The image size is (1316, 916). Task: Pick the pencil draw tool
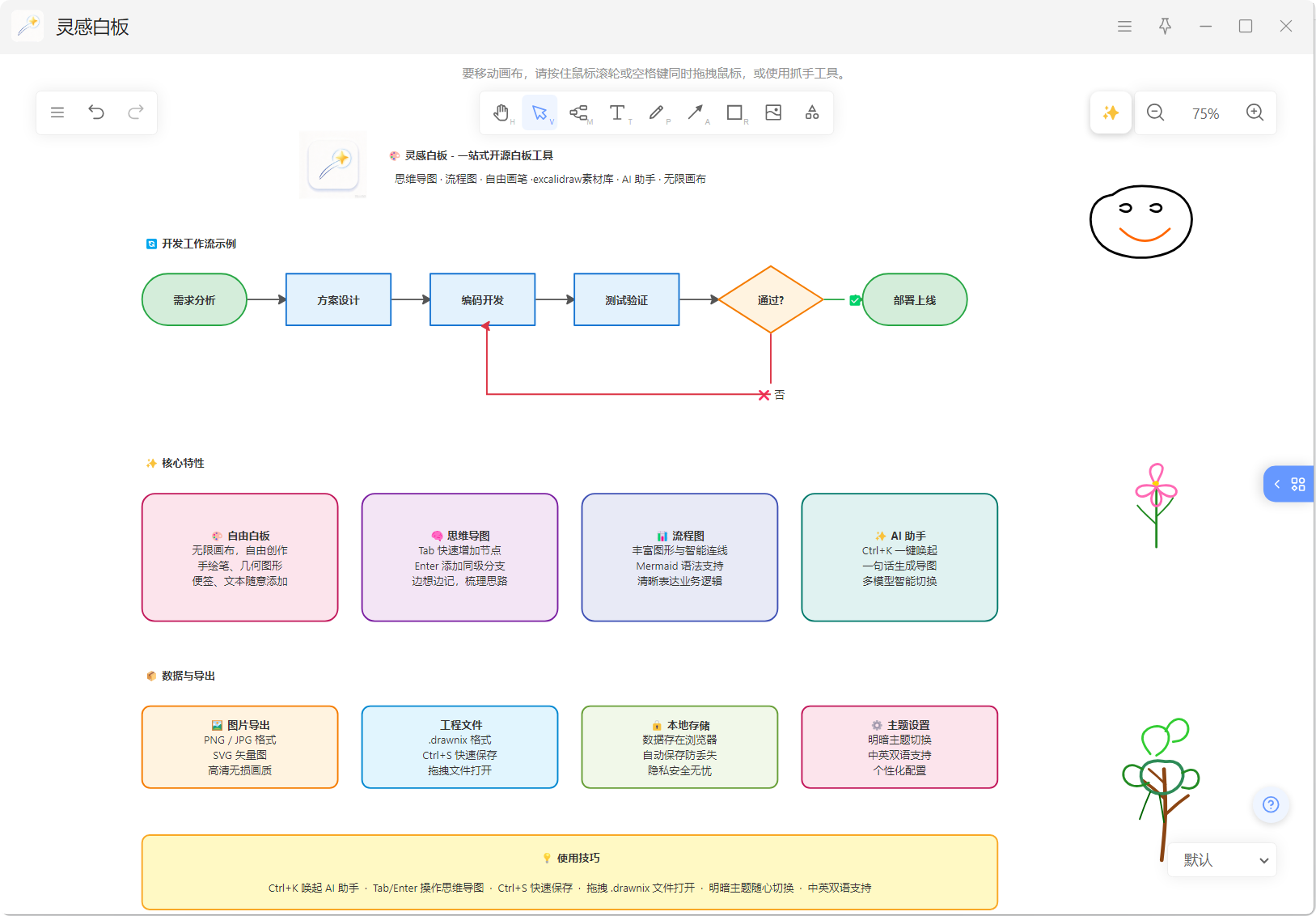point(656,112)
